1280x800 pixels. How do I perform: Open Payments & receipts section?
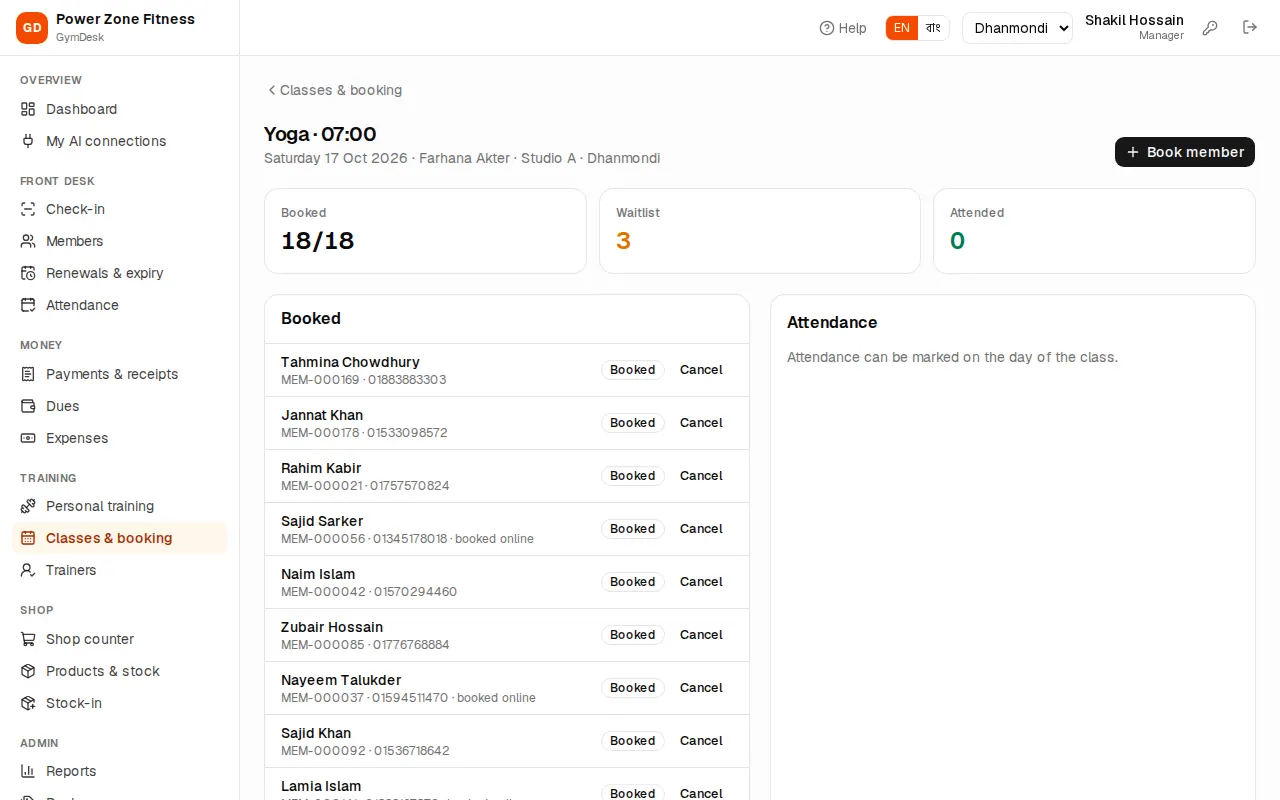pos(120,374)
